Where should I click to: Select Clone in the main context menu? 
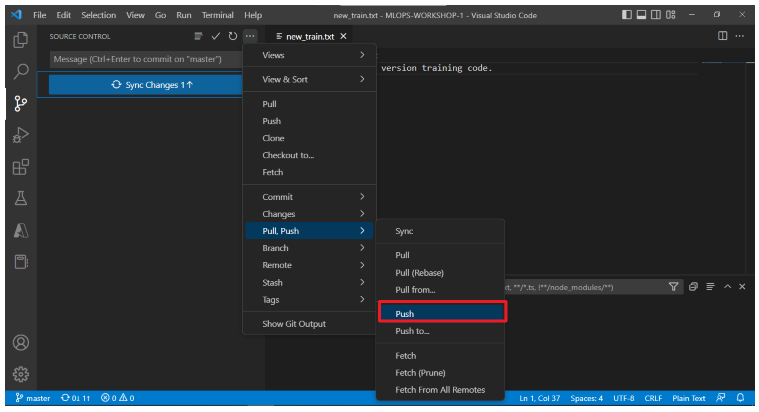pyautogui.click(x=310, y=138)
